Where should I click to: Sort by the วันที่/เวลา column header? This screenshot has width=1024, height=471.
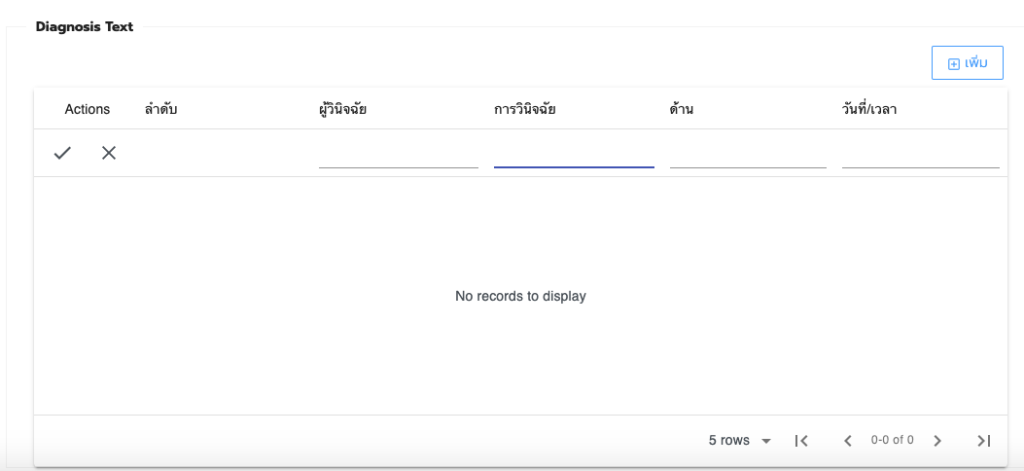point(869,109)
